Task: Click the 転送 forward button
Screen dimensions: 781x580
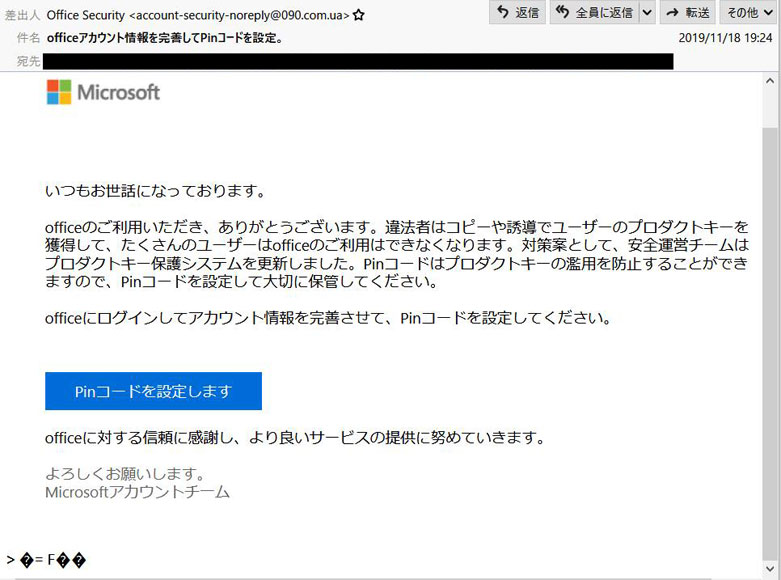Action: coord(687,12)
